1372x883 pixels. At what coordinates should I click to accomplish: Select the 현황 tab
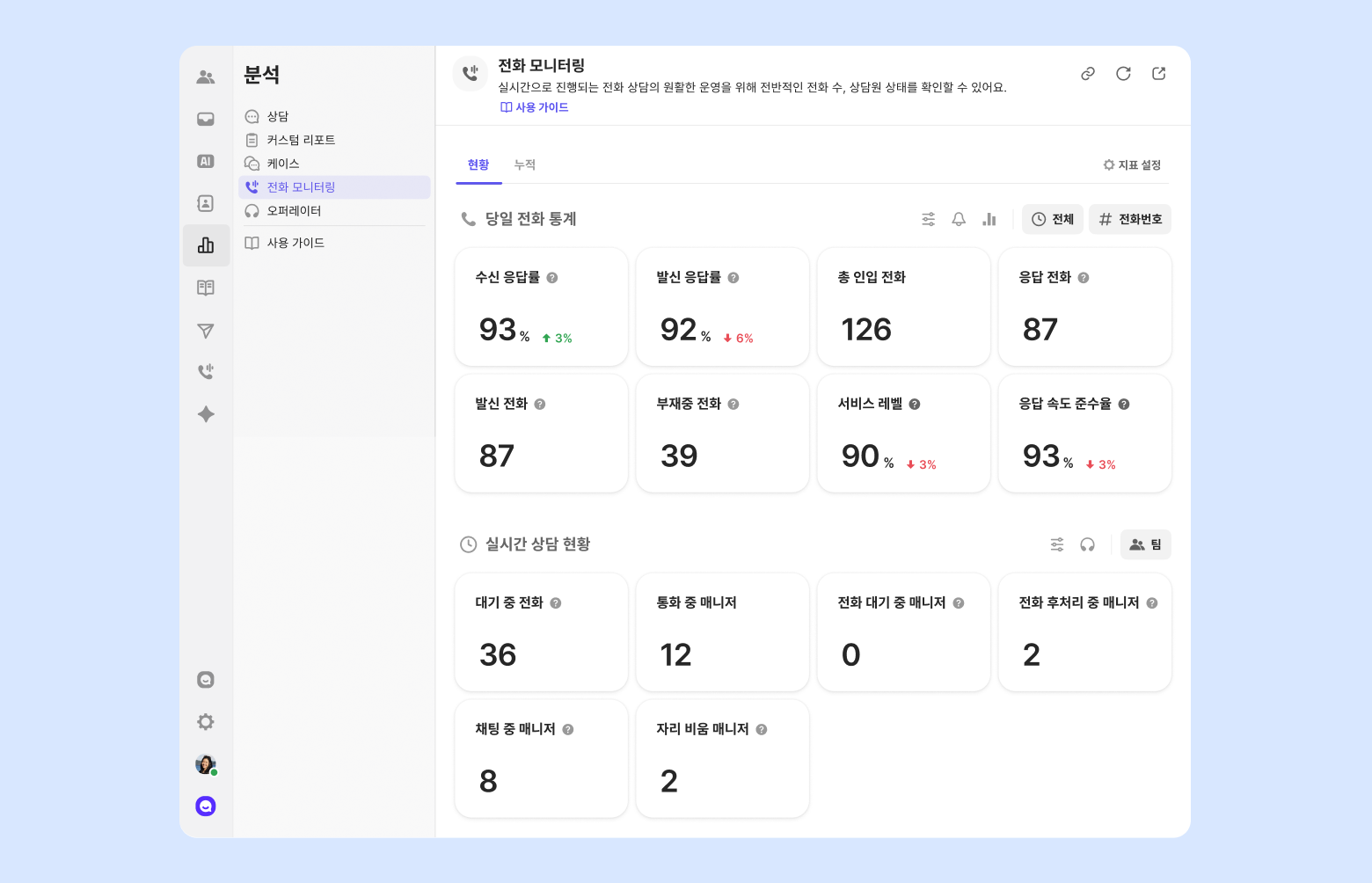tap(478, 164)
